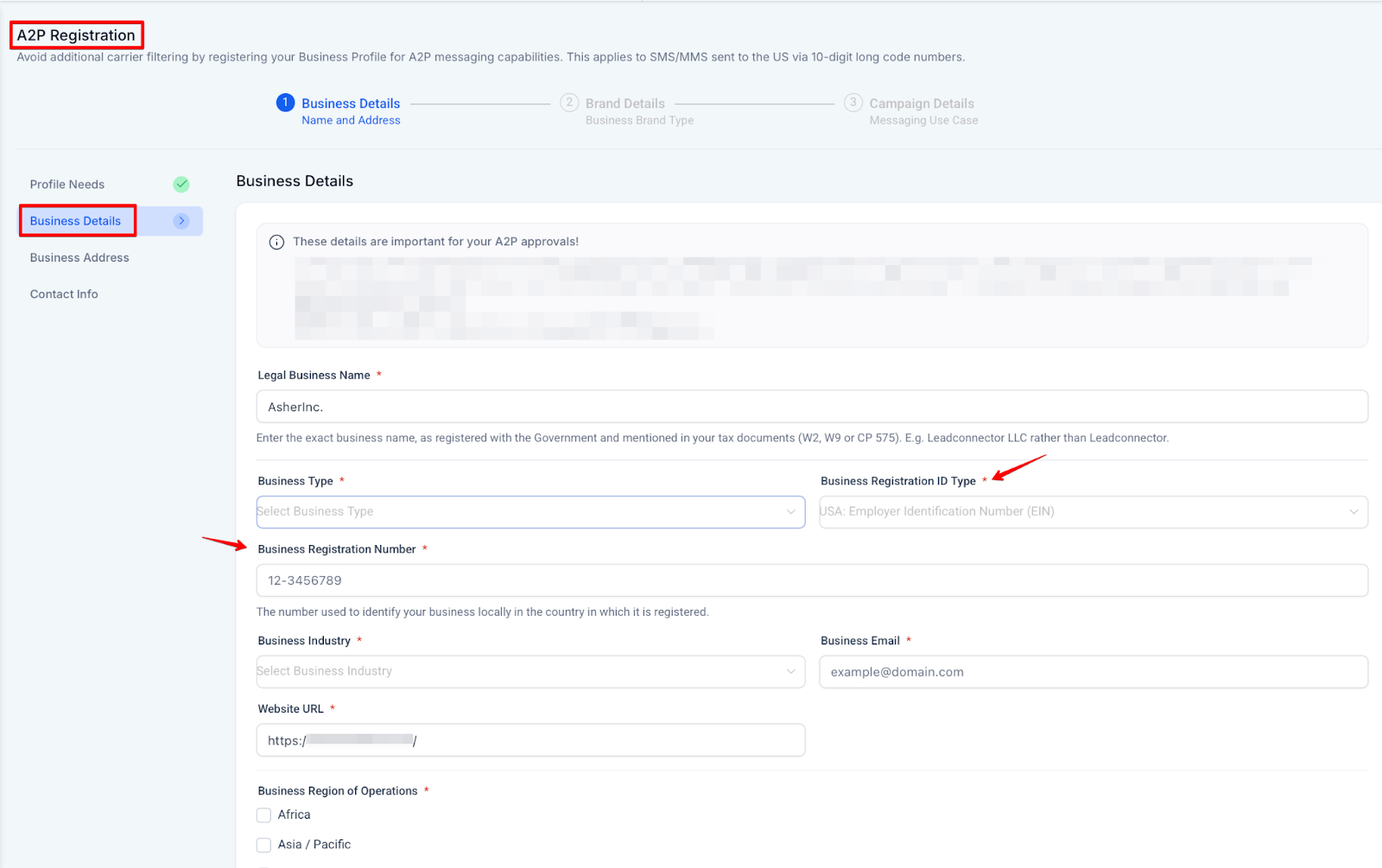This screenshot has height=868, width=1382.
Task: Click the step 2 Brand Details circle icon
Action: point(569,103)
